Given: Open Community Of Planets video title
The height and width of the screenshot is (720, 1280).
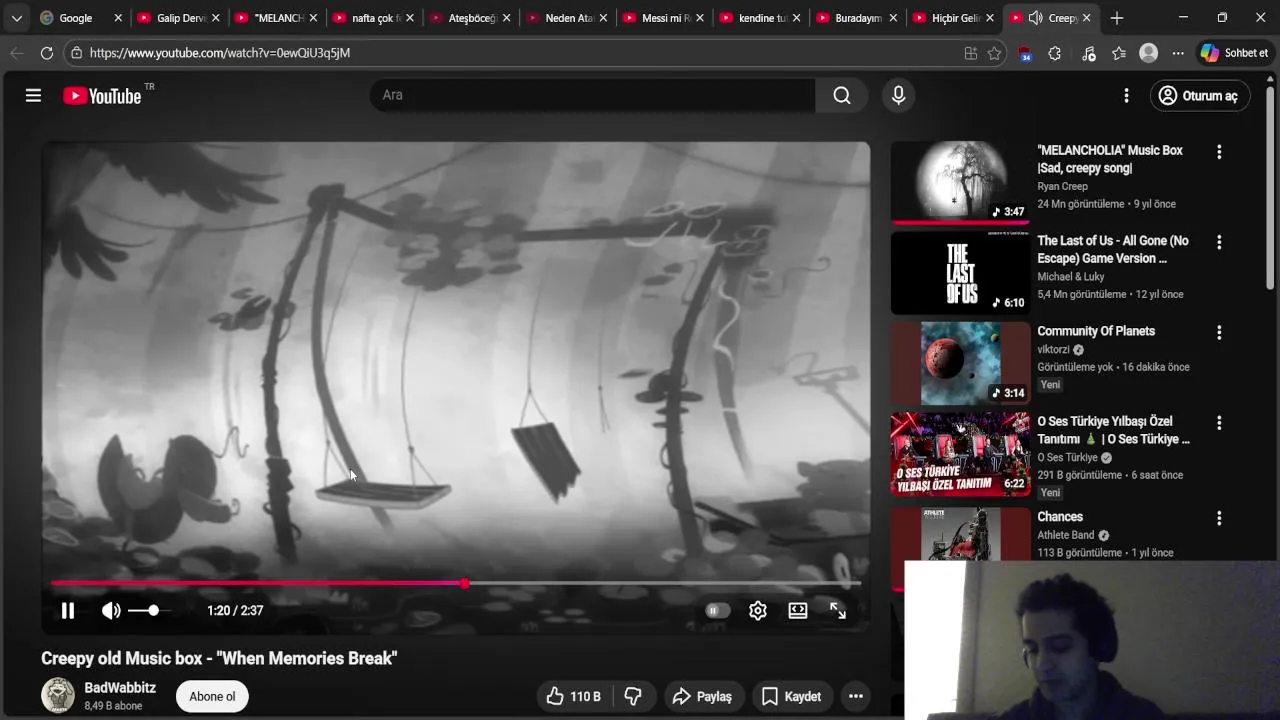Looking at the screenshot, I should [x=1096, y=331].
